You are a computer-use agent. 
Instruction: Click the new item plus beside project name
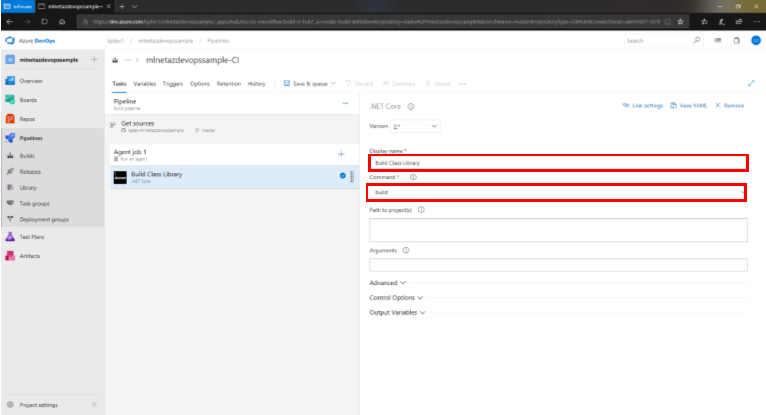pos(94,60)
